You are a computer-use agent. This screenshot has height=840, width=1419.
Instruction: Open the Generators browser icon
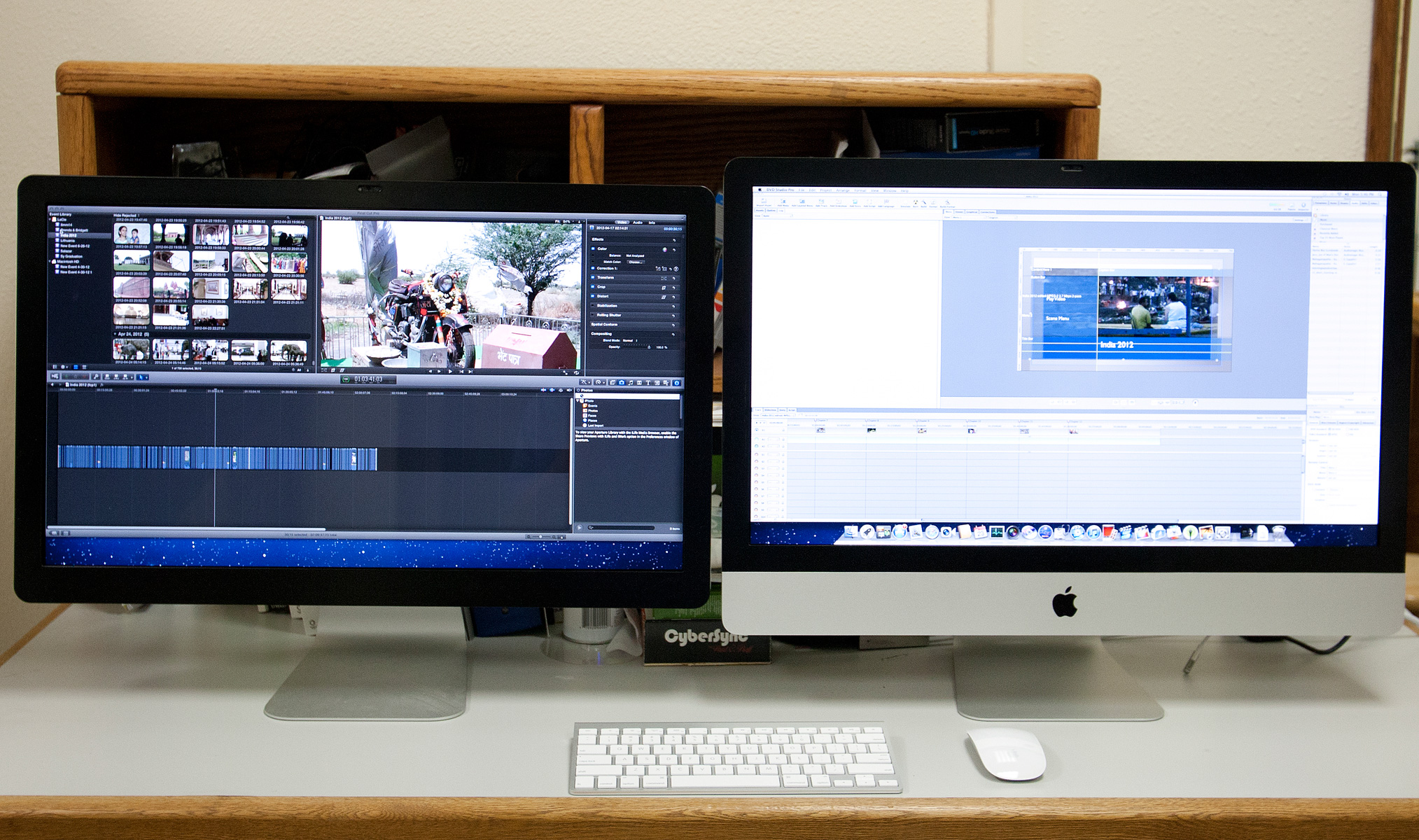[657, 383]
